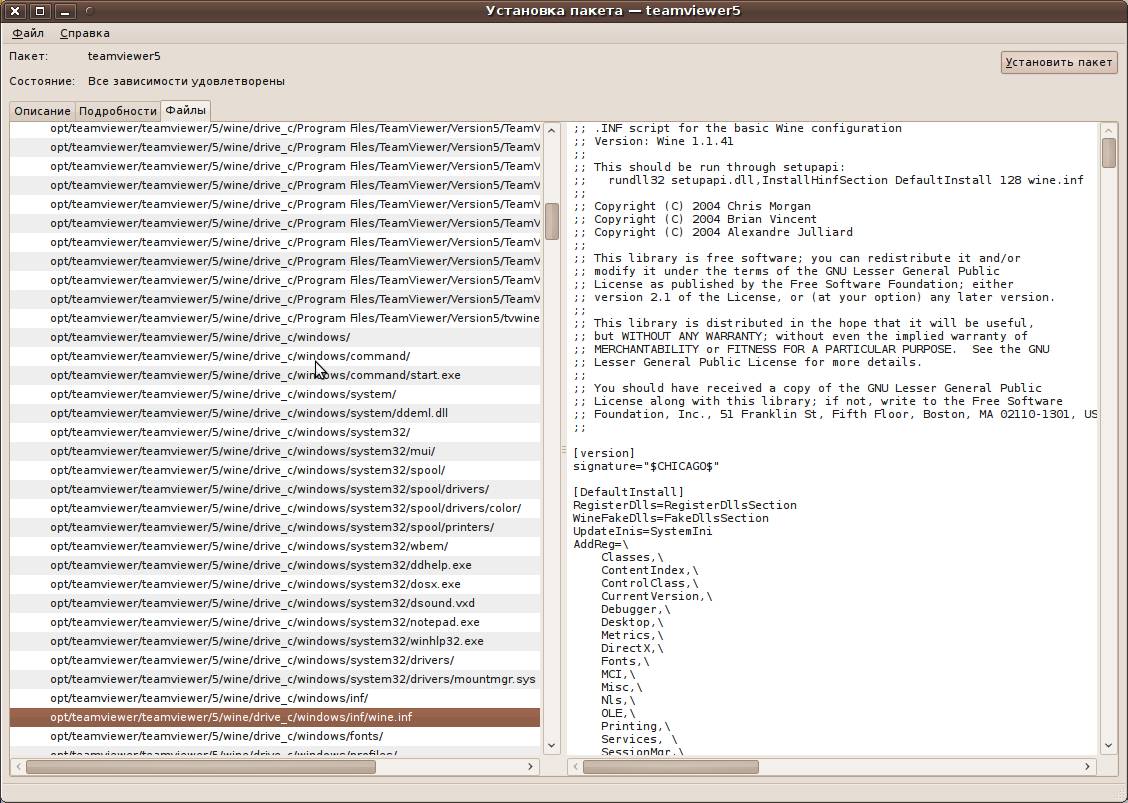
Task: Click the signature="$CHICAGO$" line
Action: coord(646,466)
